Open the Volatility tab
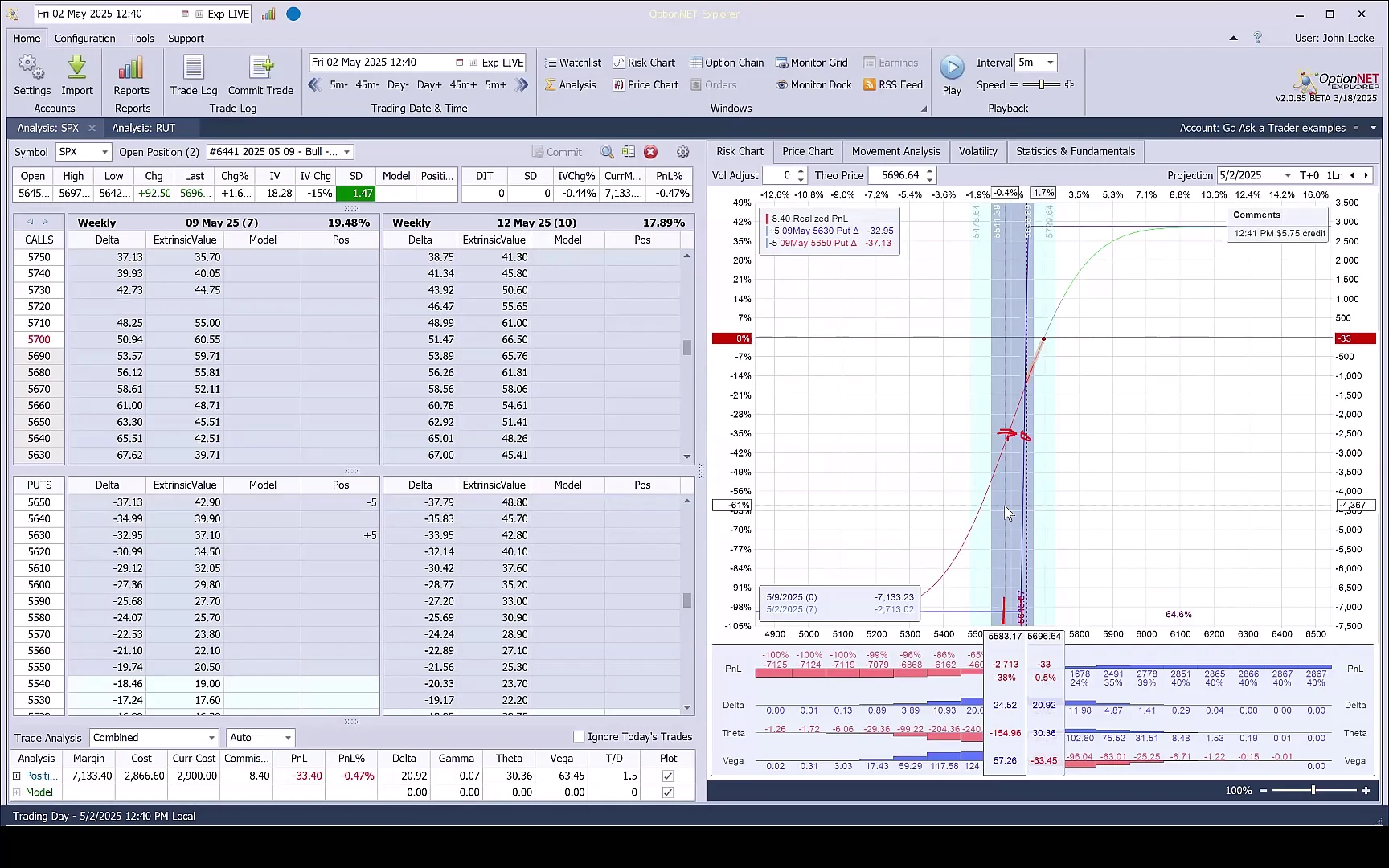Viewport: 1389px width, 868px height. [977, 151]
